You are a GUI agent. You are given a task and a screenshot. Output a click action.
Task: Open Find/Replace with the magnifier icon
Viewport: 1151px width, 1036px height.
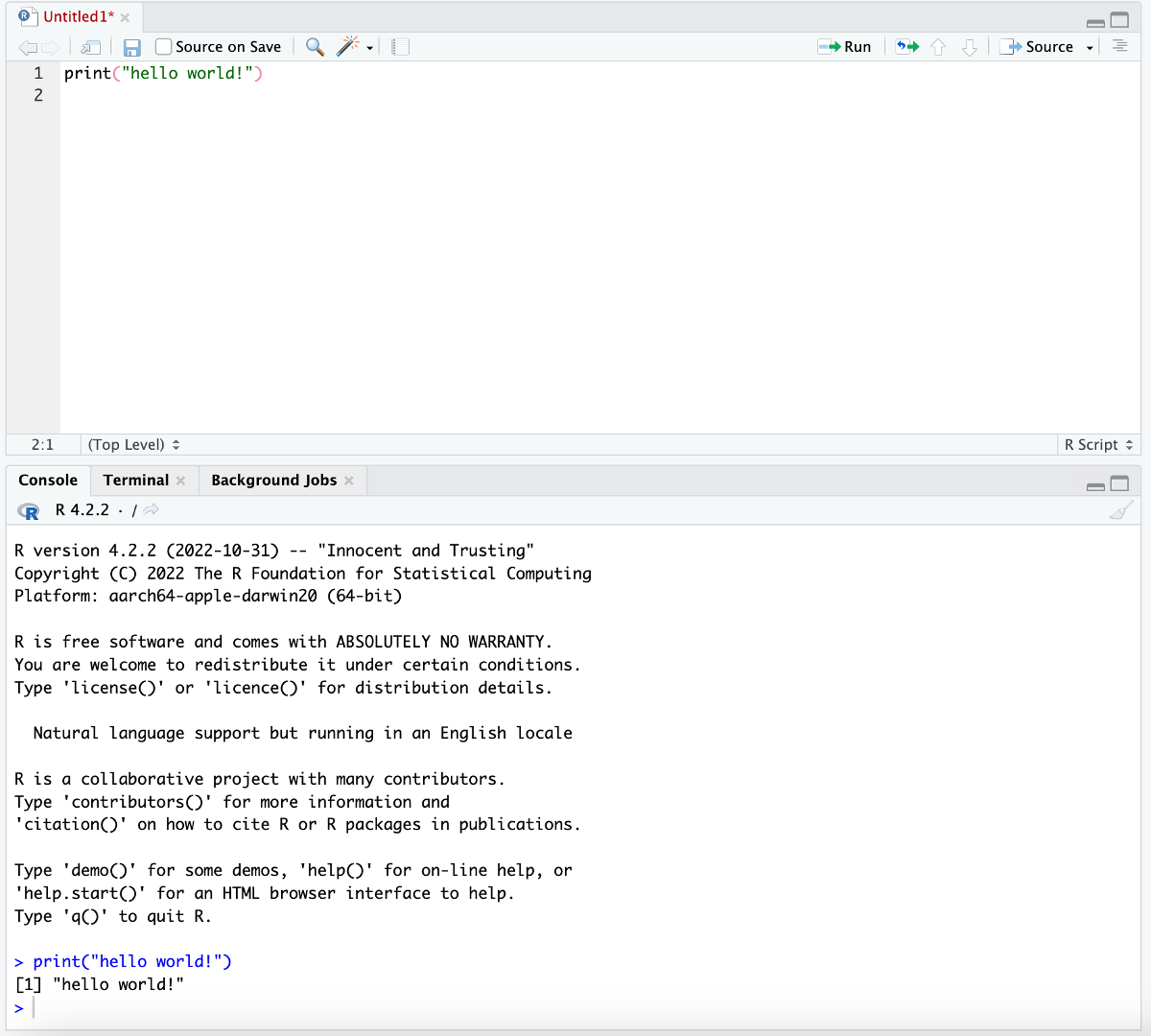[x=315, y=46]
